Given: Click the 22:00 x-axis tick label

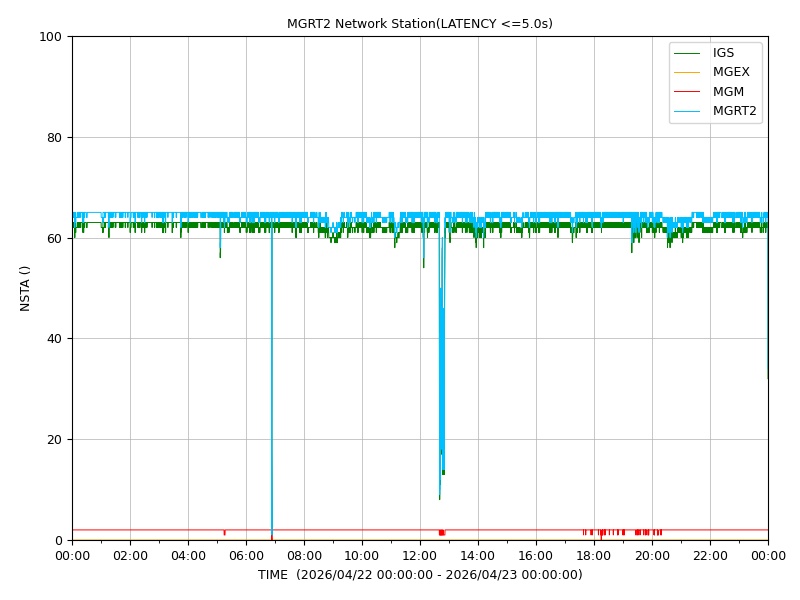Looking at the screenshot, I should (x=710, y=556).
